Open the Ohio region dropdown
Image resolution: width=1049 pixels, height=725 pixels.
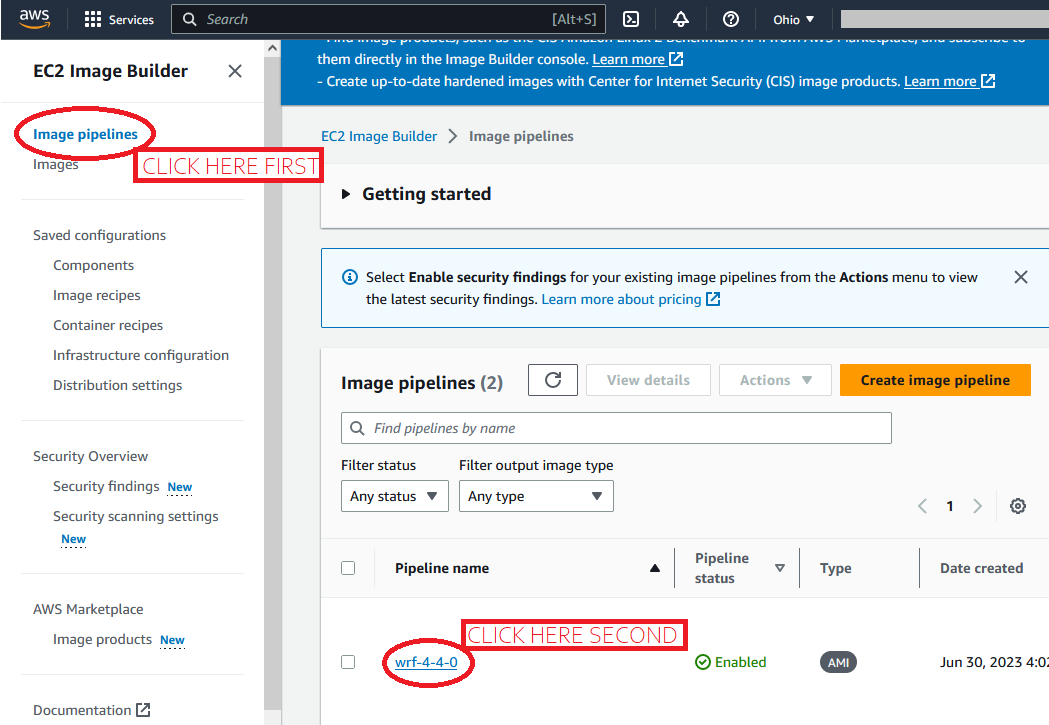(x=793, y=19)
